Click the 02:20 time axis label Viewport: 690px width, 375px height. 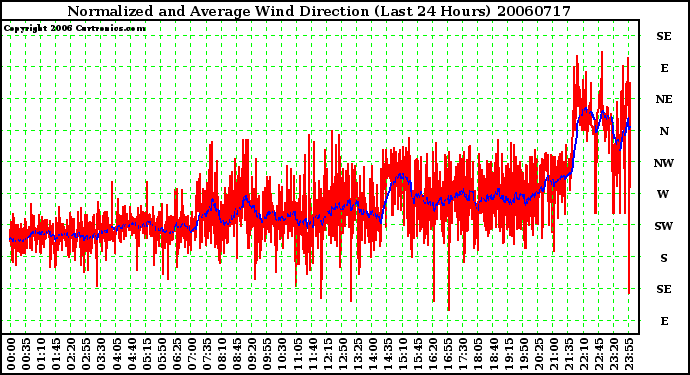click(71, 354)
